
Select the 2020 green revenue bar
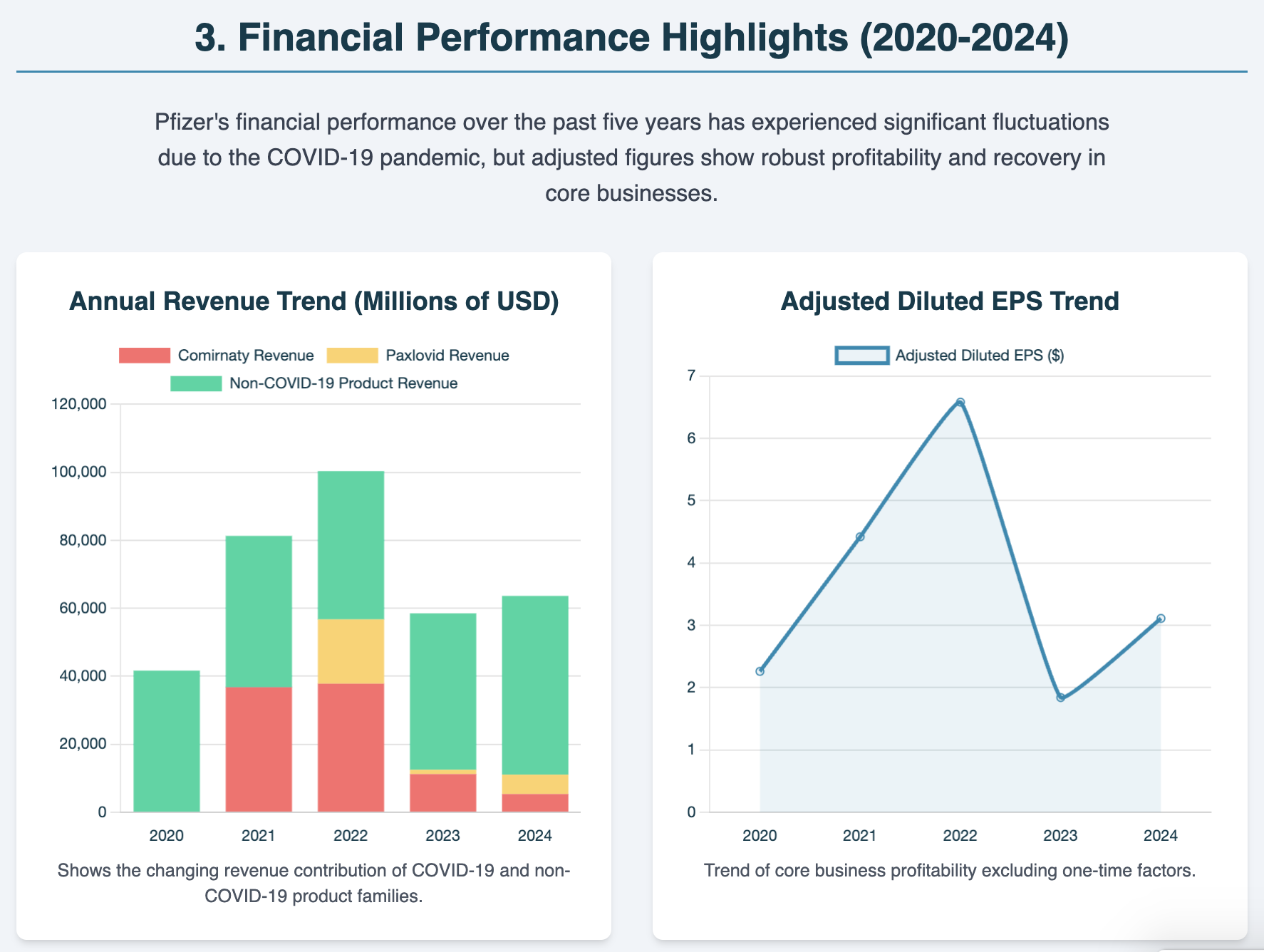point(167,741)
